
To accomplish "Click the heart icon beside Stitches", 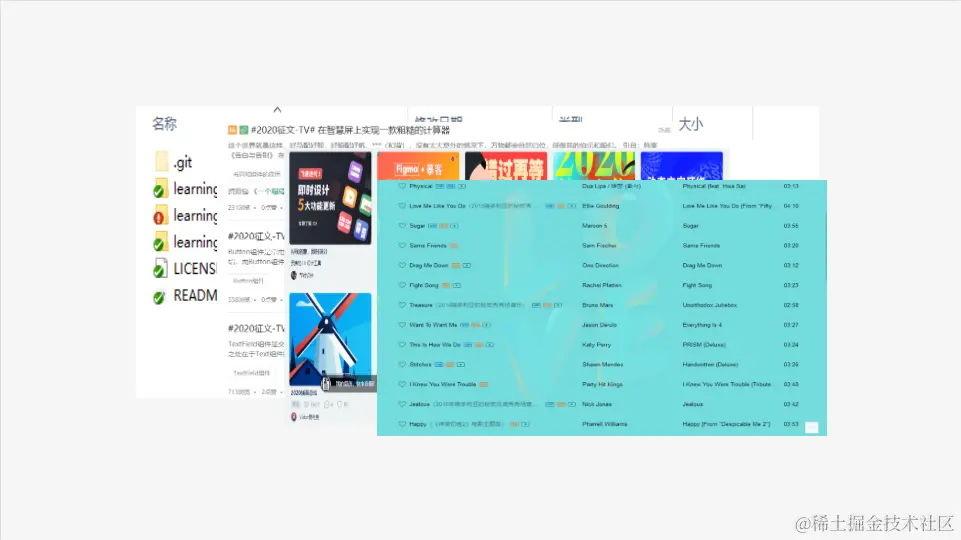I will [402, 364].
